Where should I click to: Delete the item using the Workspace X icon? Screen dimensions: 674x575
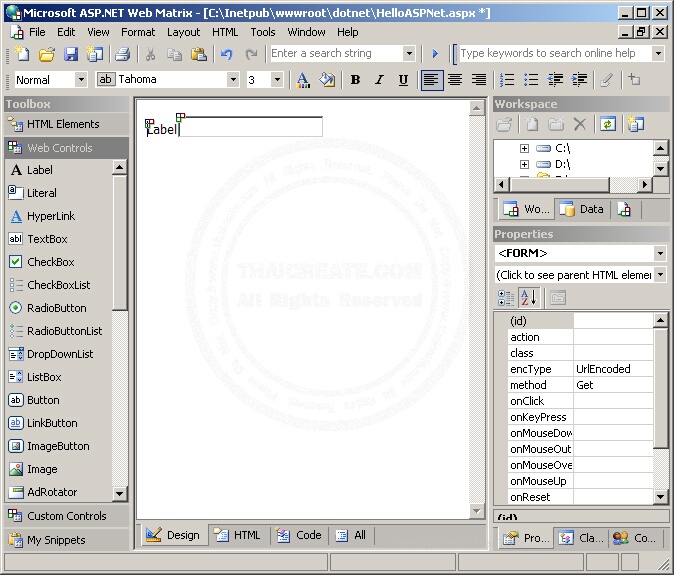pyautogui.click(x=580, y=125)
